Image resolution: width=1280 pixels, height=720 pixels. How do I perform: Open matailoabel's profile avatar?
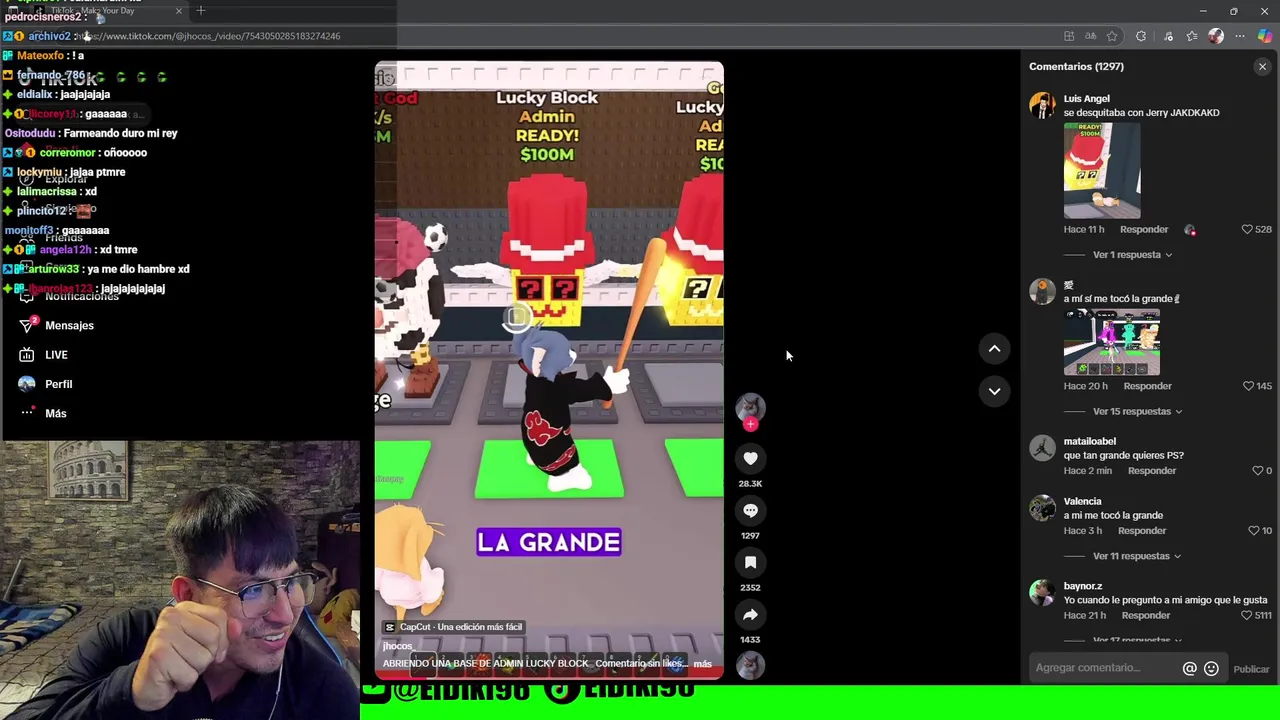1042,448
